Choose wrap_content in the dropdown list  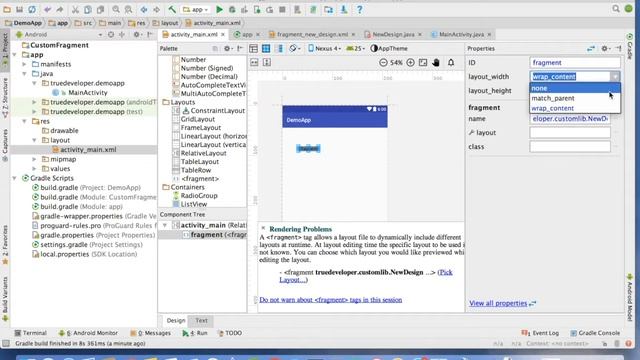[x=575, y=108]
